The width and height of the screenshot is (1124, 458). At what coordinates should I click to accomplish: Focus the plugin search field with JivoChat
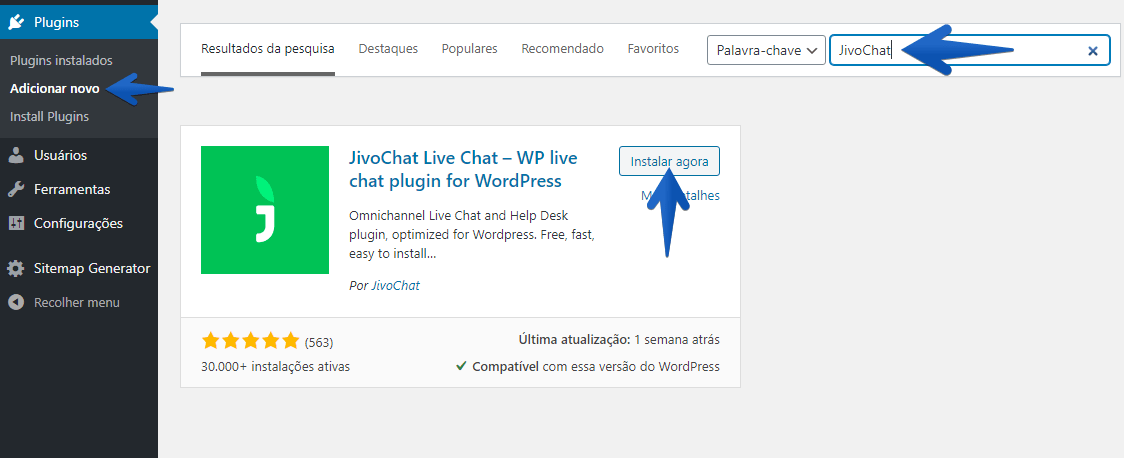[969, 50]
